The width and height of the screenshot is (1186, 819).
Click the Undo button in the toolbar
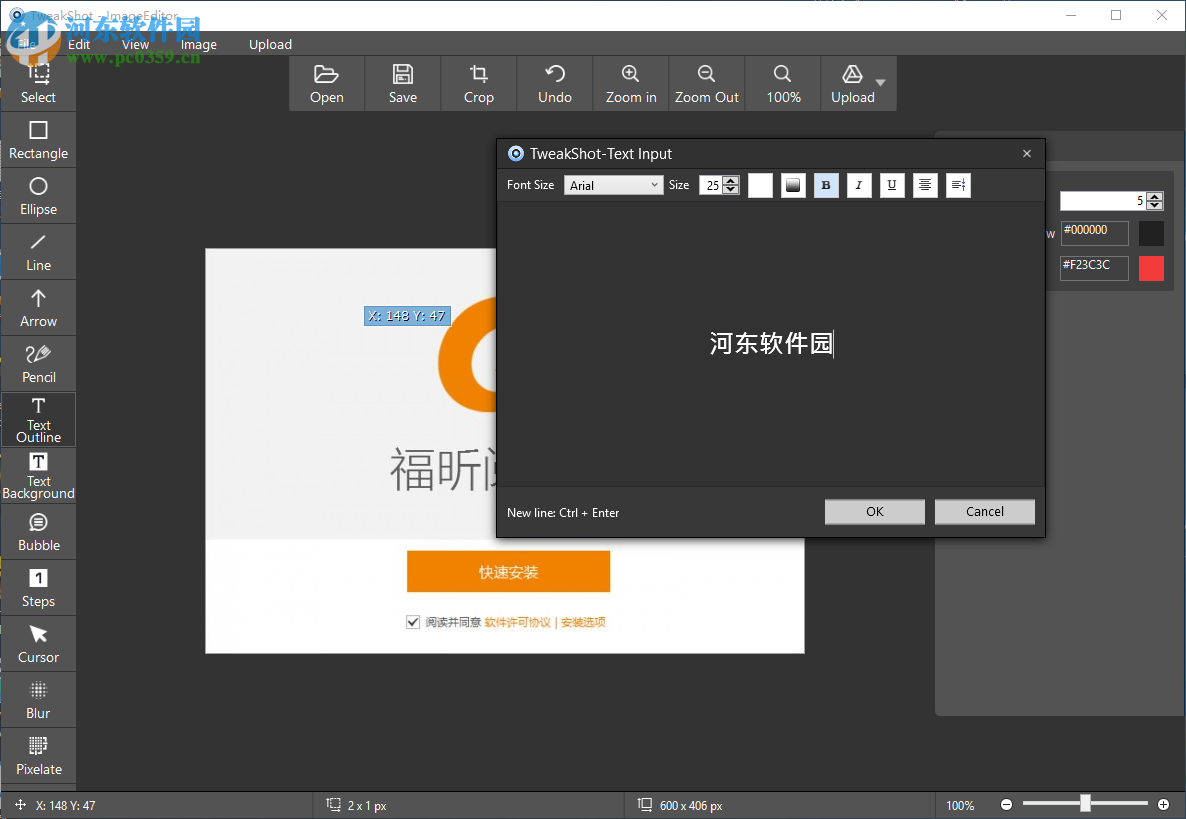tap(554, 83)
